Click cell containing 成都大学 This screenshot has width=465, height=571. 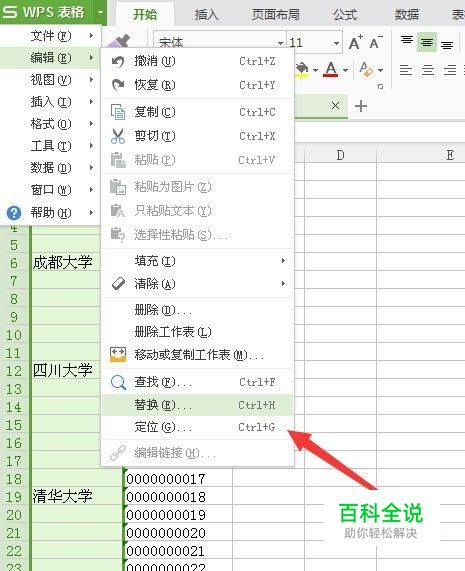click(66, 262)
